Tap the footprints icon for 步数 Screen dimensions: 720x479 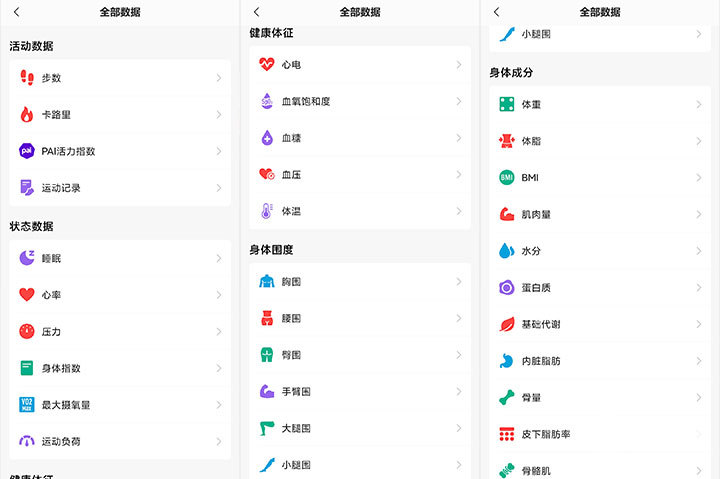click(x=27, y=78)
